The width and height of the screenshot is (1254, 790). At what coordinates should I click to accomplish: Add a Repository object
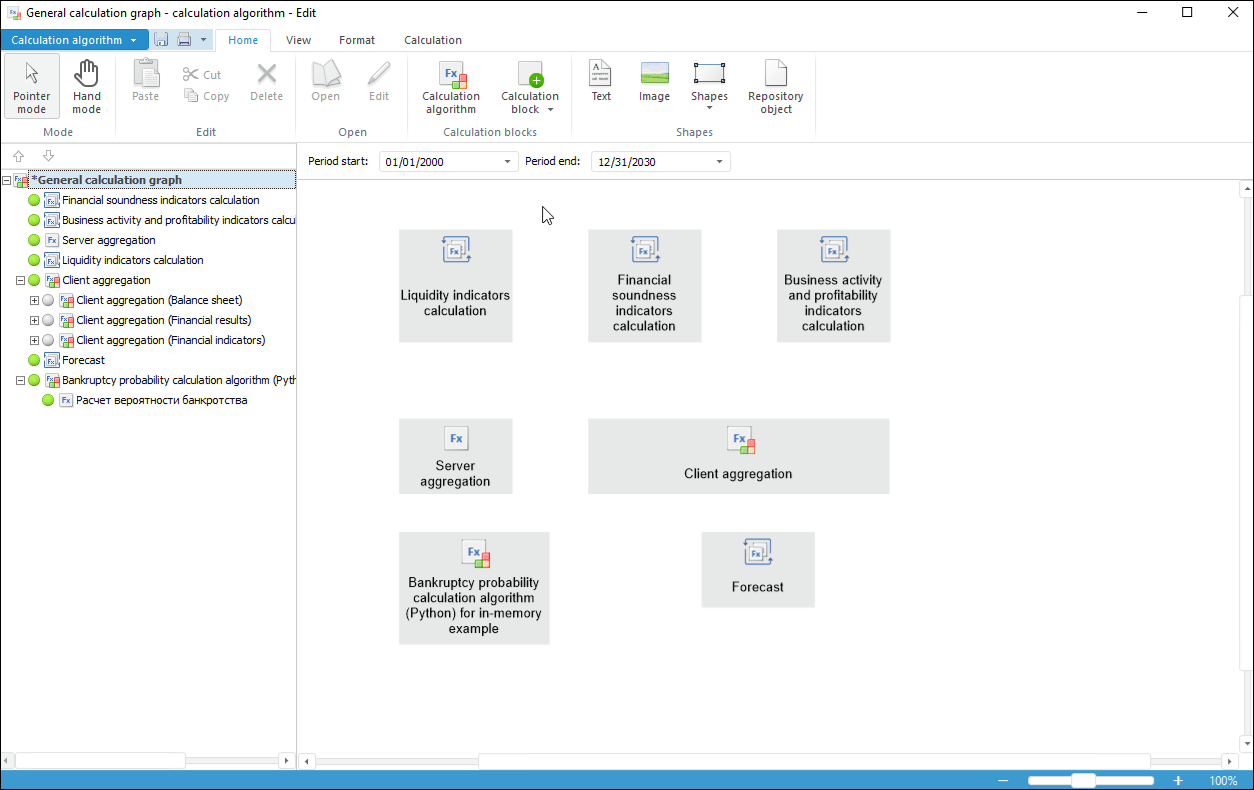775,87
